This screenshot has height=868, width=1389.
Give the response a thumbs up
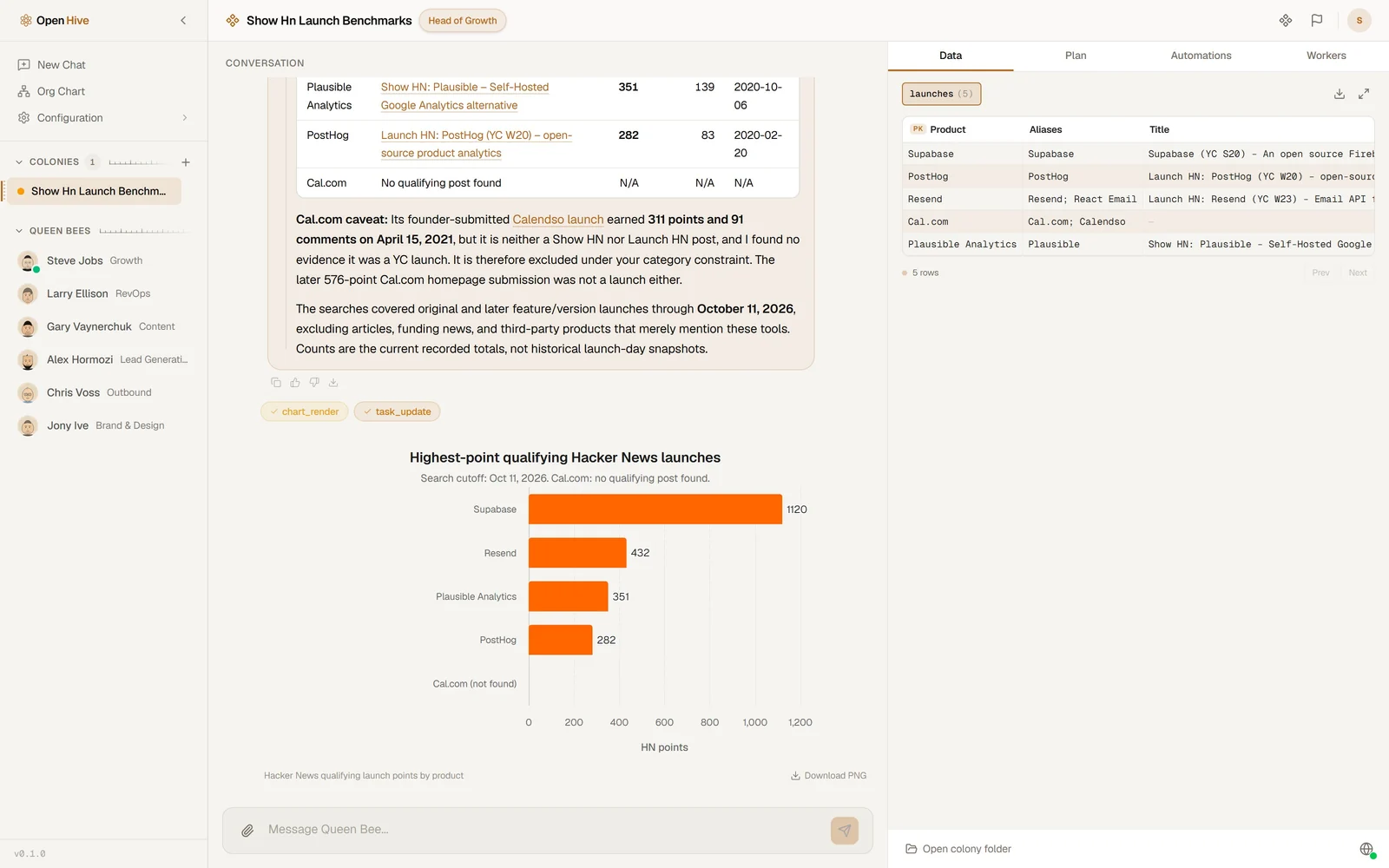coord(295,383)
